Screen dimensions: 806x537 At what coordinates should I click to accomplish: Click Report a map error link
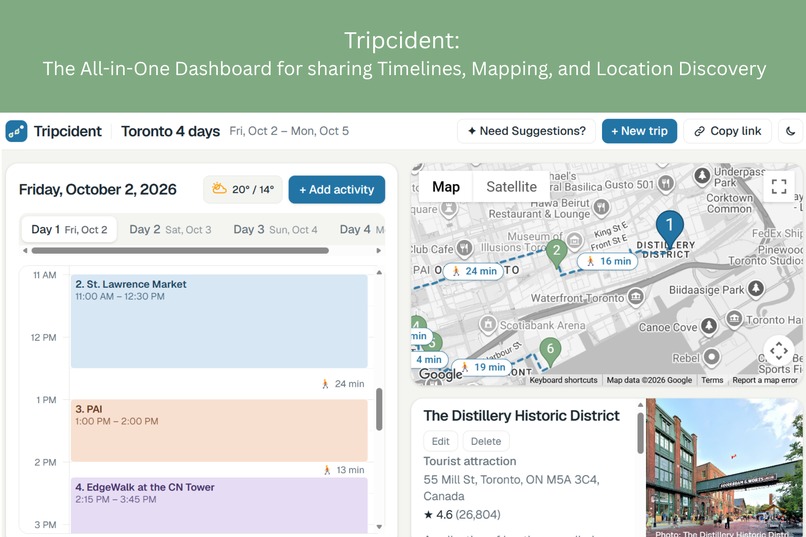coord(765,380)
